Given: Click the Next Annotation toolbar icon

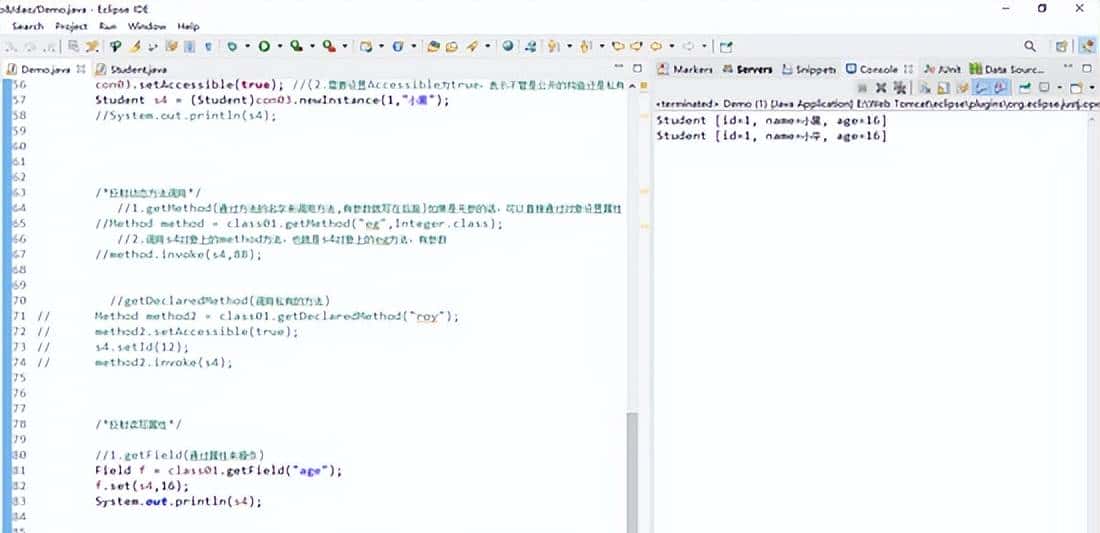Looking at the screenshot, I should 554,46.
